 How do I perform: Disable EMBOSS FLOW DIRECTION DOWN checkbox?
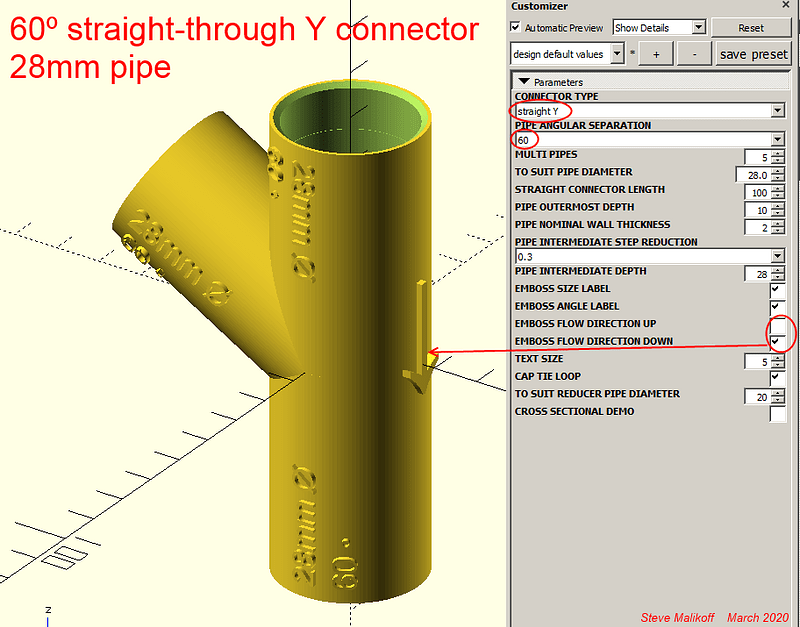point(777,342)
